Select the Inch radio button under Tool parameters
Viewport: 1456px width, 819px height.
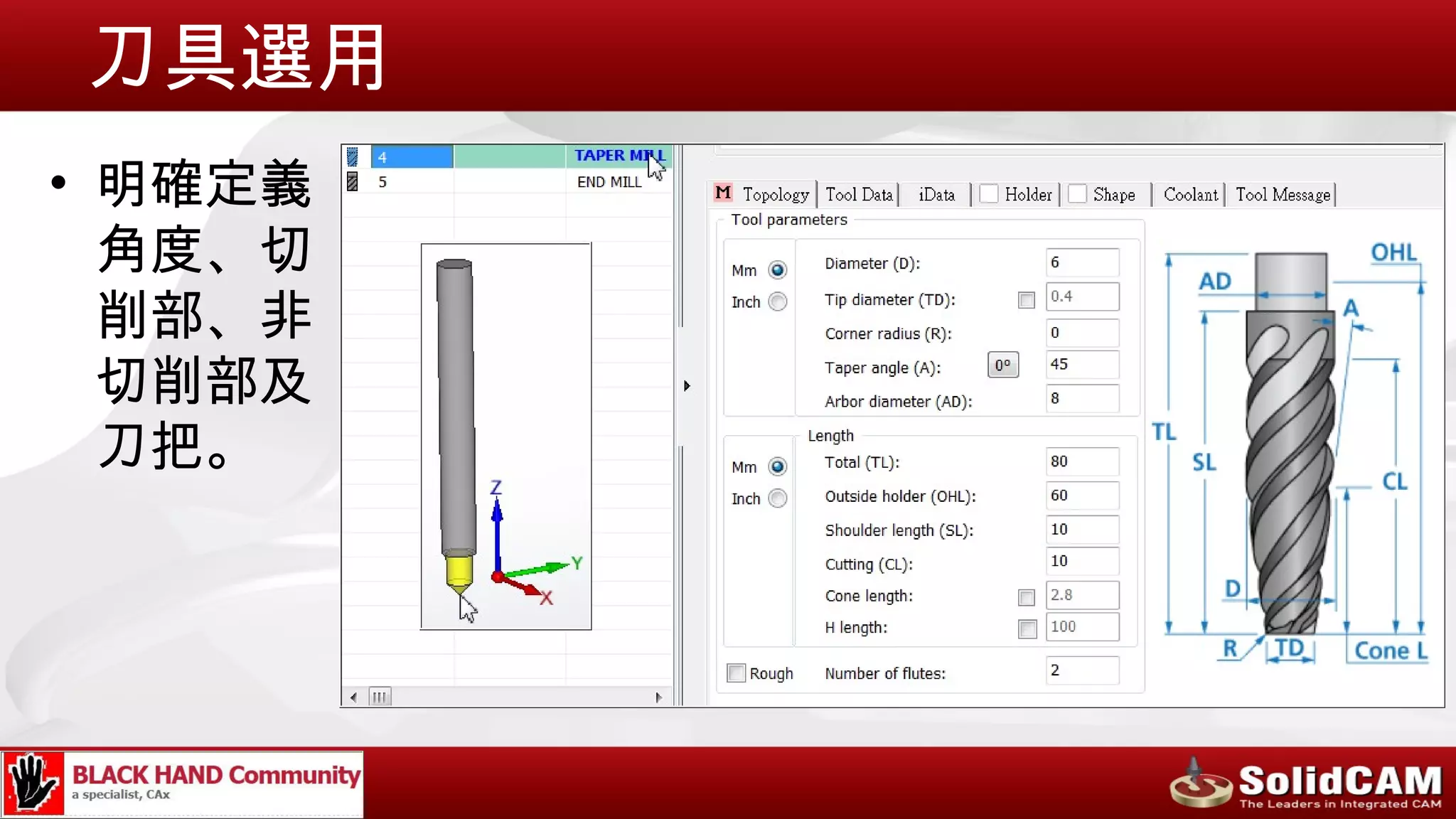point(778,302)
